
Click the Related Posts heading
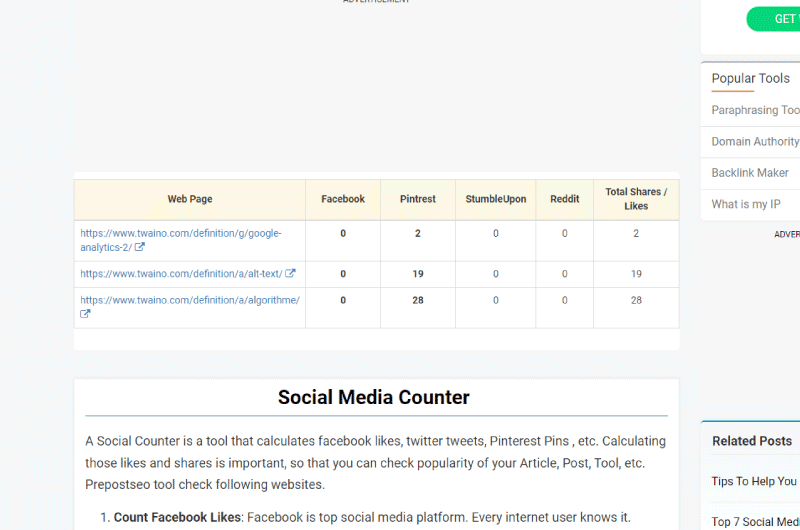tap(752, 441)
